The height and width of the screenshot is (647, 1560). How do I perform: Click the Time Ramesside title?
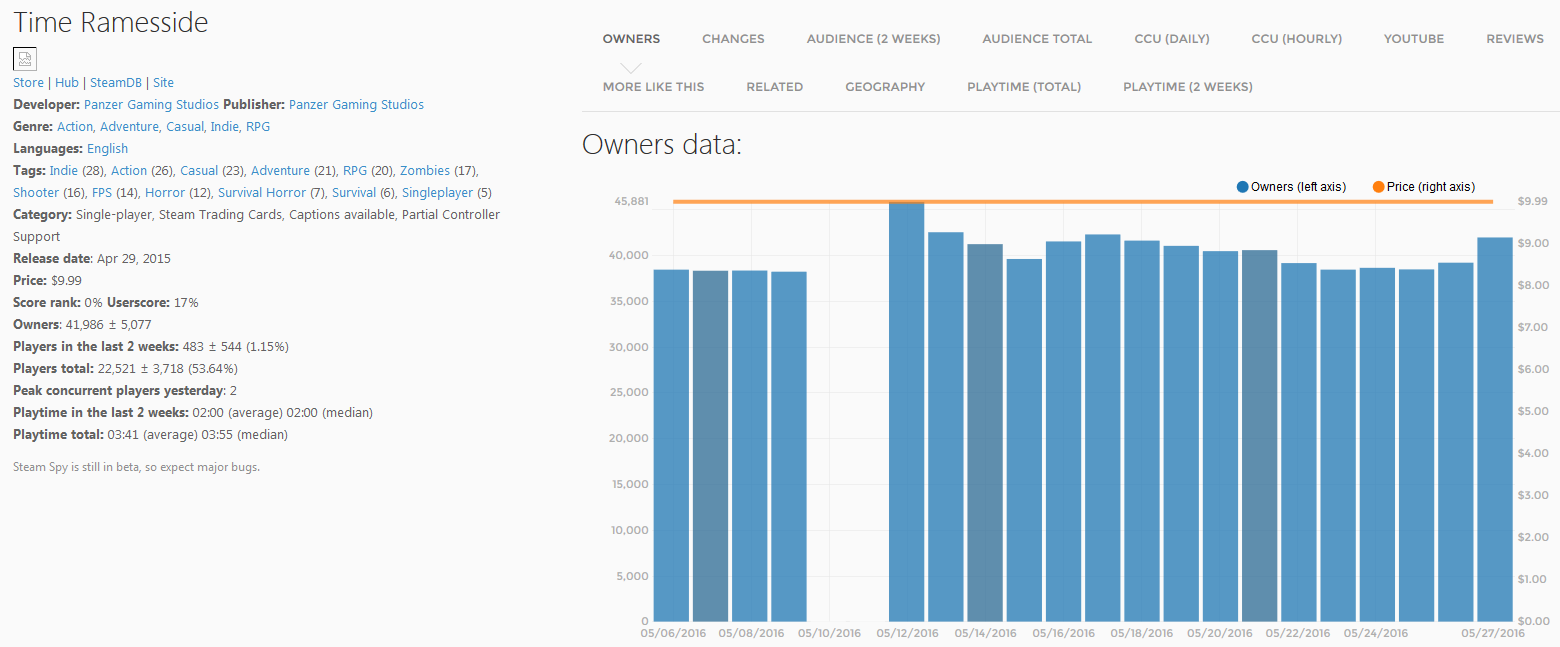[x=111, y=22]
